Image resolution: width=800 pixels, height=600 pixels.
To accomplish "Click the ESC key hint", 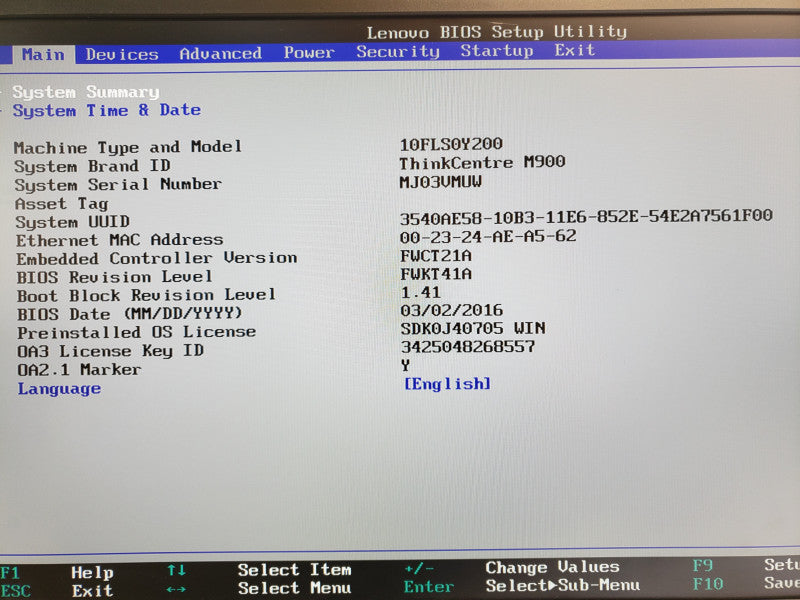I will 15,591.
